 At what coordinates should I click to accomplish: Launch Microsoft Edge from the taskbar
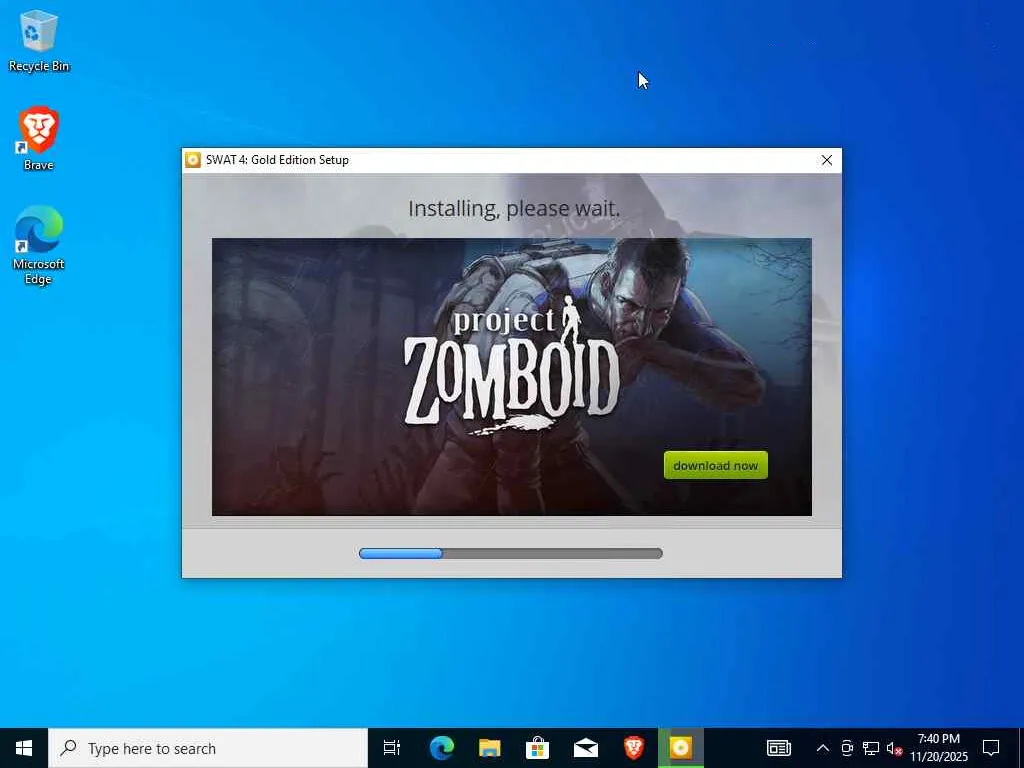pyautogui.click(x=441, y=748)
